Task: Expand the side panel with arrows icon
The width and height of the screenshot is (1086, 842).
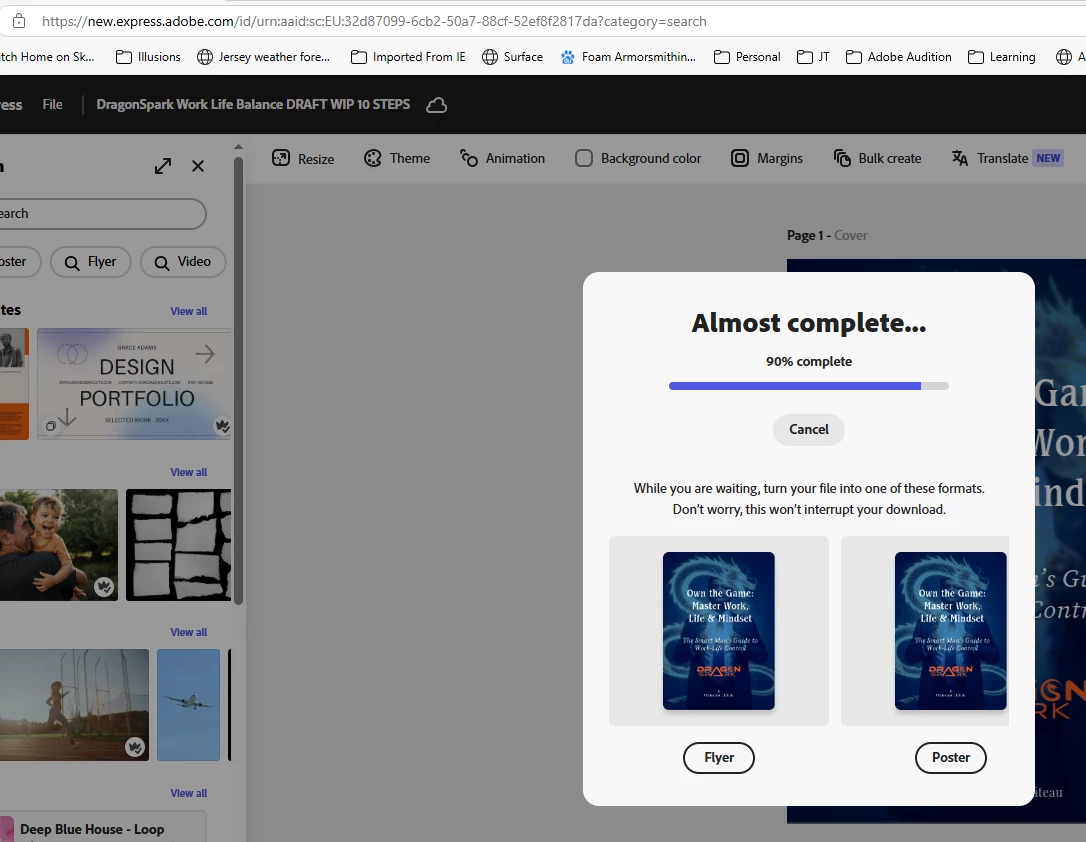Action: tap(163, 166)
